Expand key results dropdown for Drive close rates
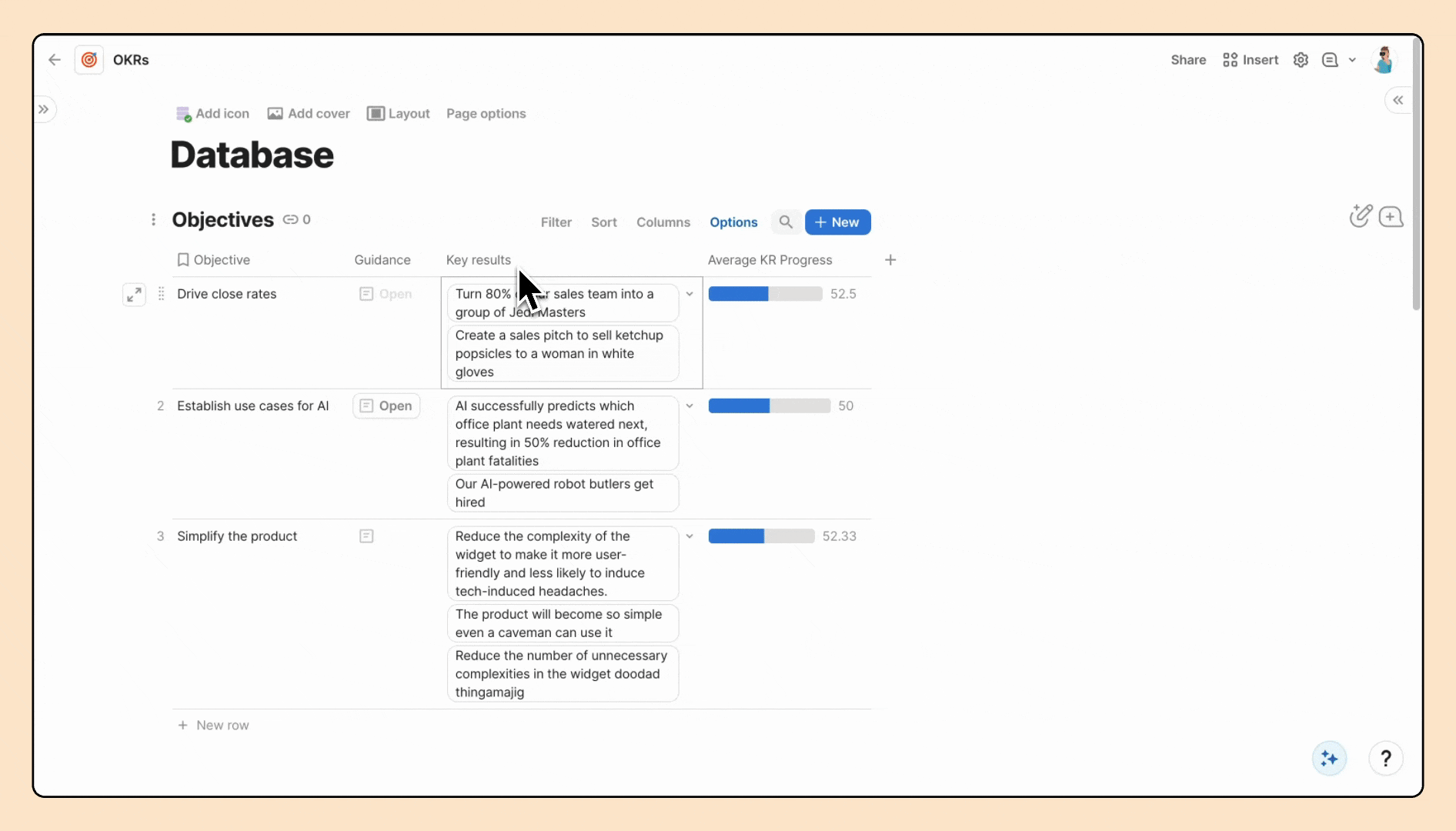 pyautogui.click(x=690, y=294)
